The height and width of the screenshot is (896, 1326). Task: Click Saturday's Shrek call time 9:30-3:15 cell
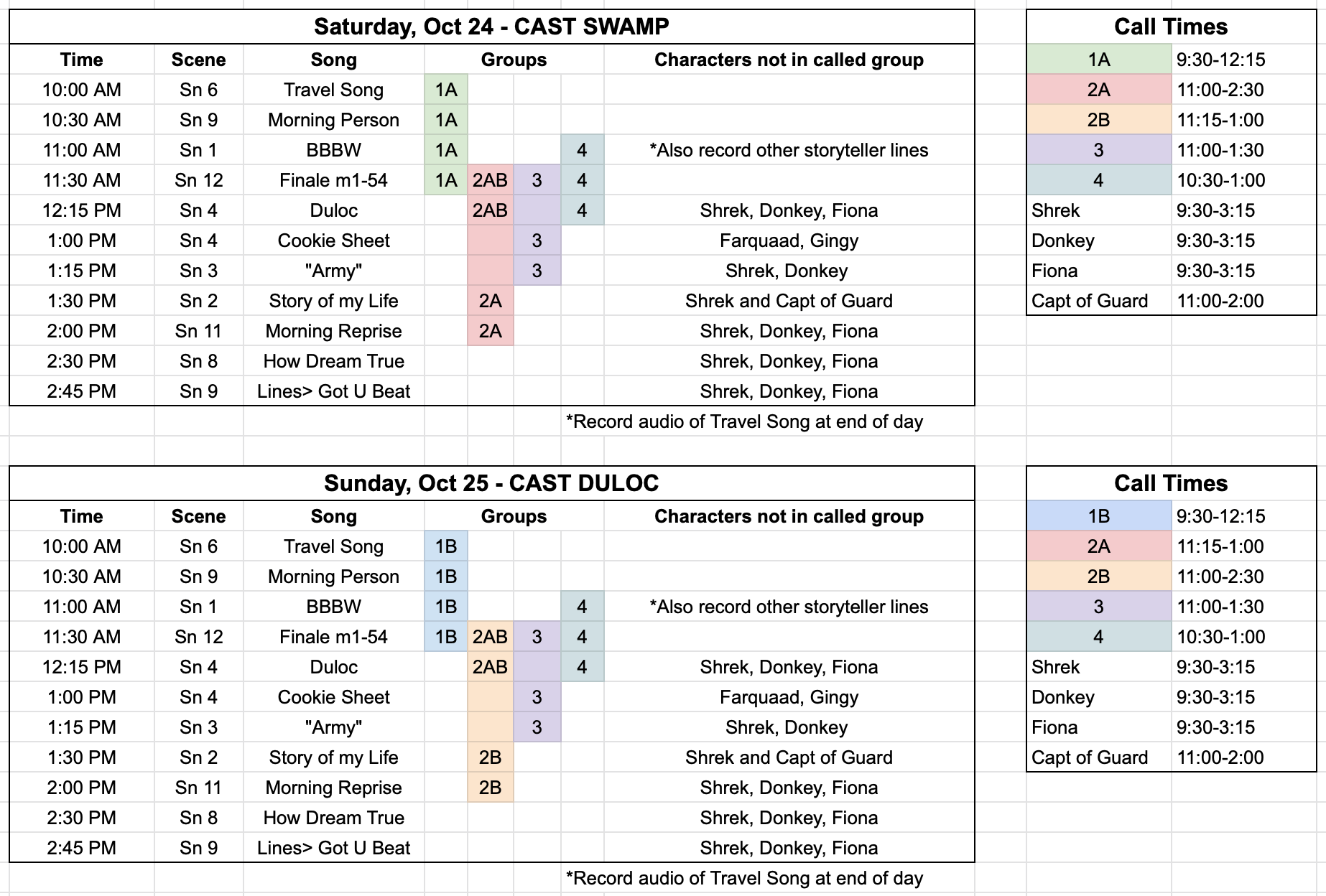[x=1244, y=210]
